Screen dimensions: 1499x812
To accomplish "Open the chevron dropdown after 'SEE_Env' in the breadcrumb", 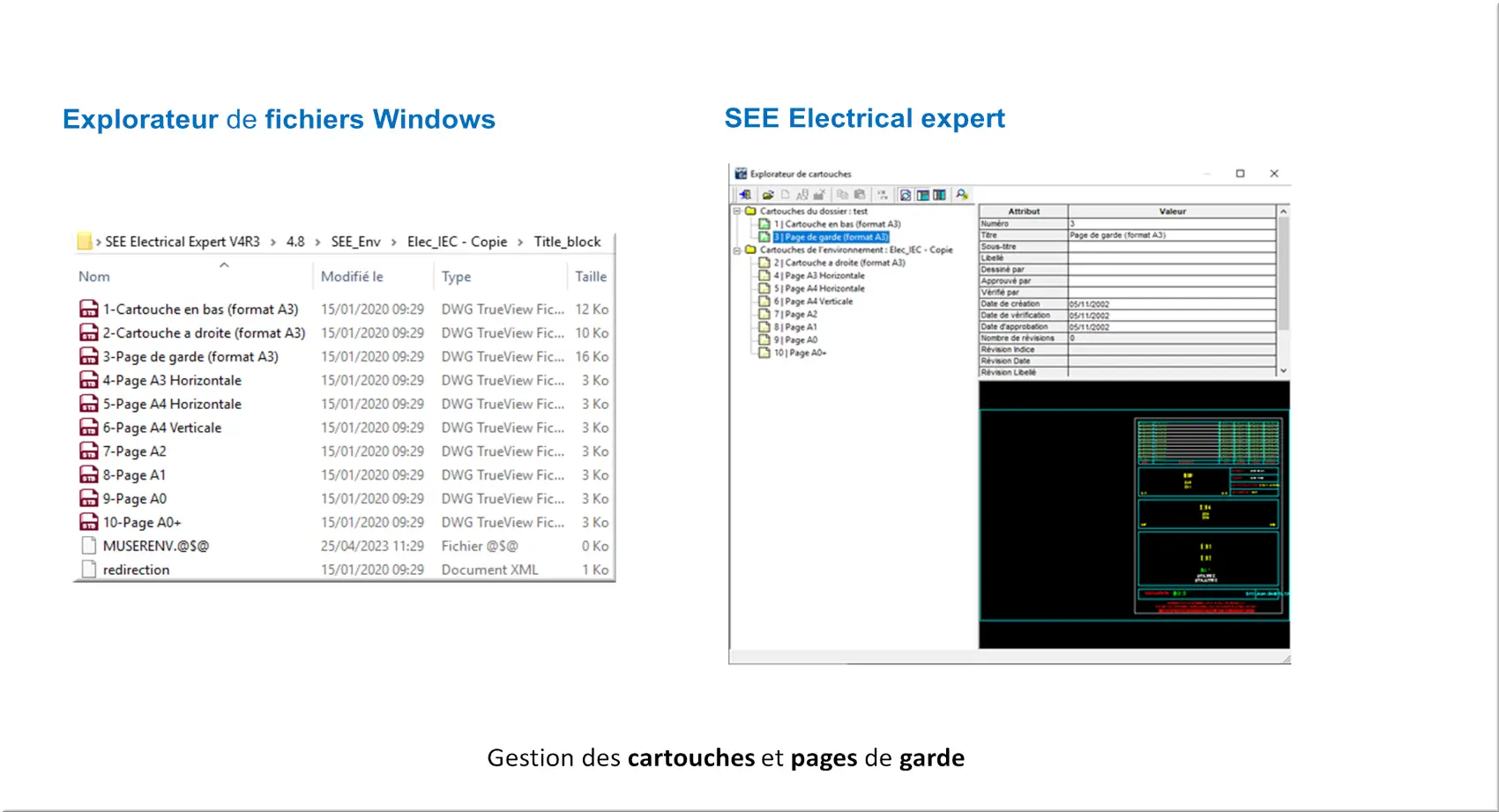I will click(393, 242).
